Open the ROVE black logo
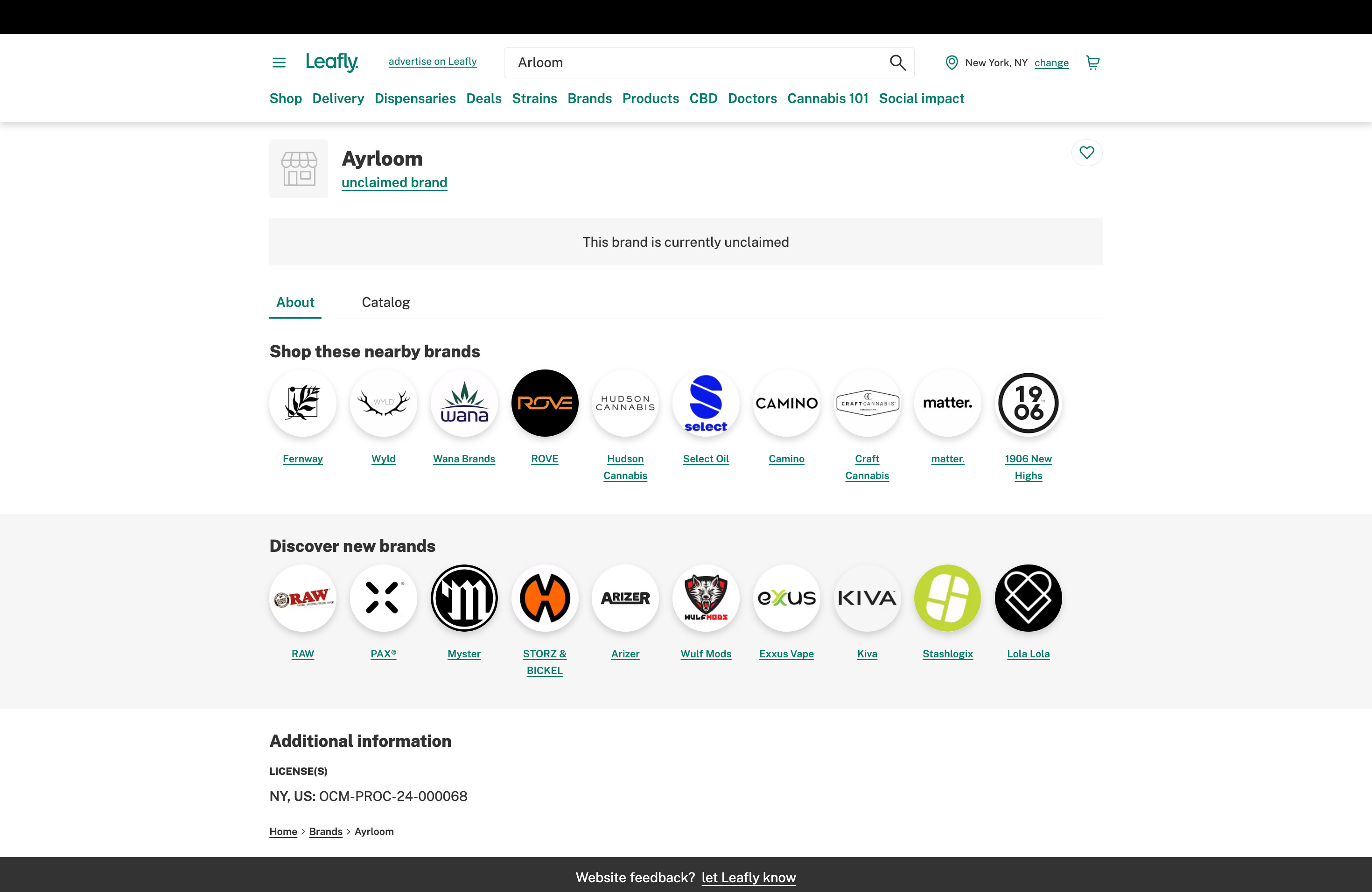Viewport: 1372px width, 892px height. (545, 403)
